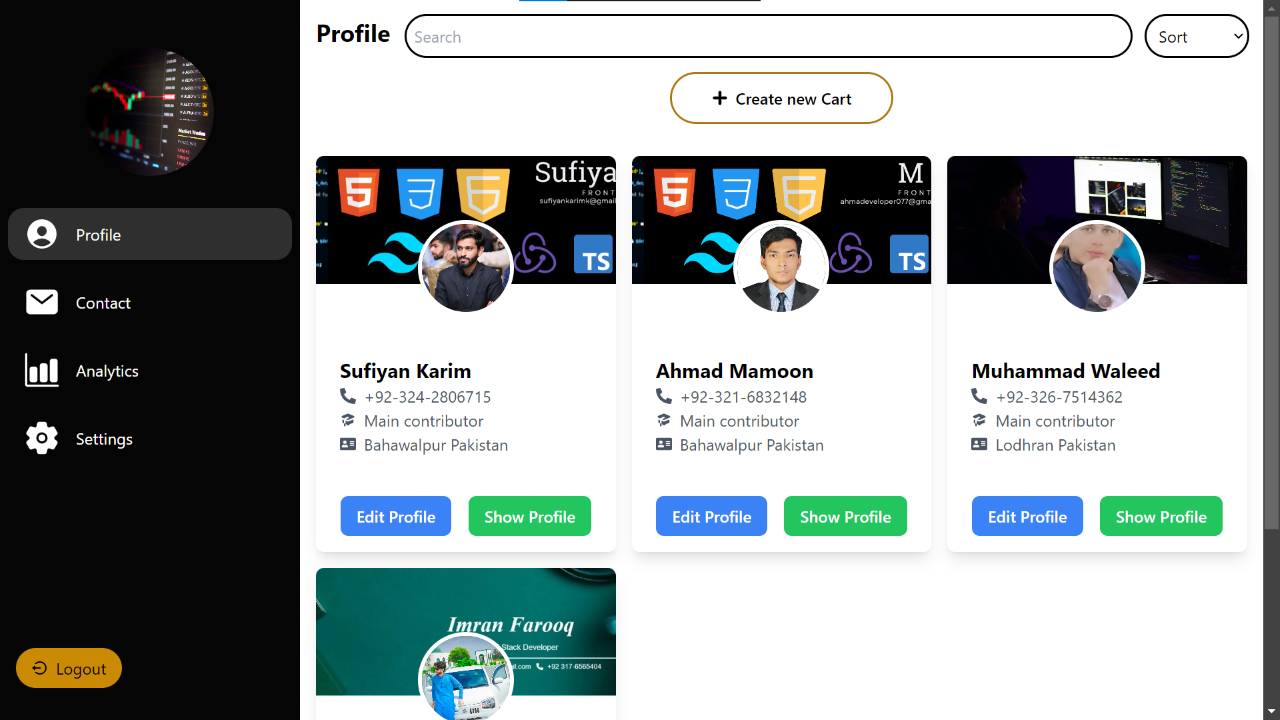This screenshot has height=720, width=1280.
Task: Click Lodhran Pakistan text
Action: click(1056, 444)
